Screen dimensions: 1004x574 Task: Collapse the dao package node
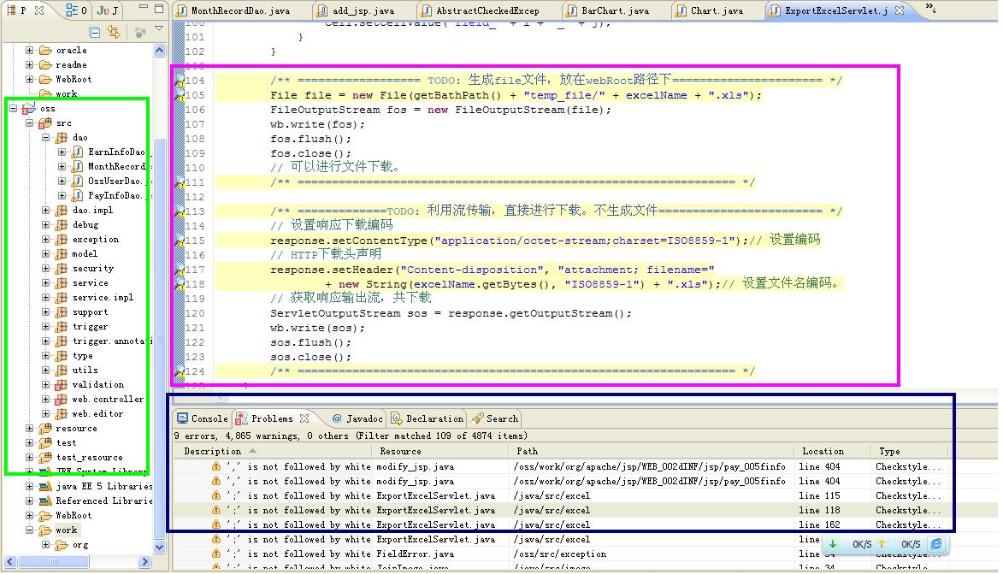tap(46, 138)
